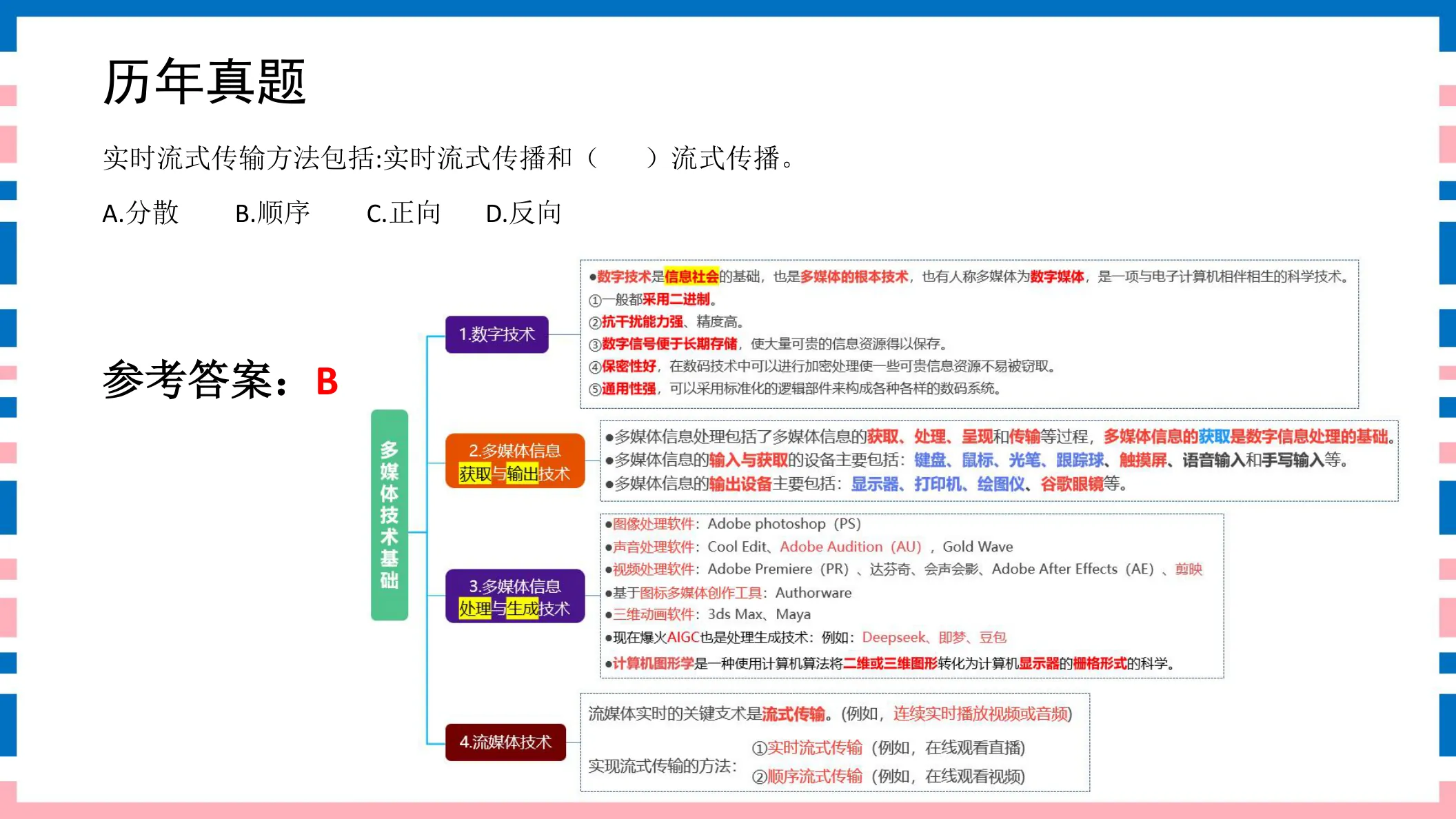Click the 保密性好 line
1456x819 pixels.
[822, 366]
